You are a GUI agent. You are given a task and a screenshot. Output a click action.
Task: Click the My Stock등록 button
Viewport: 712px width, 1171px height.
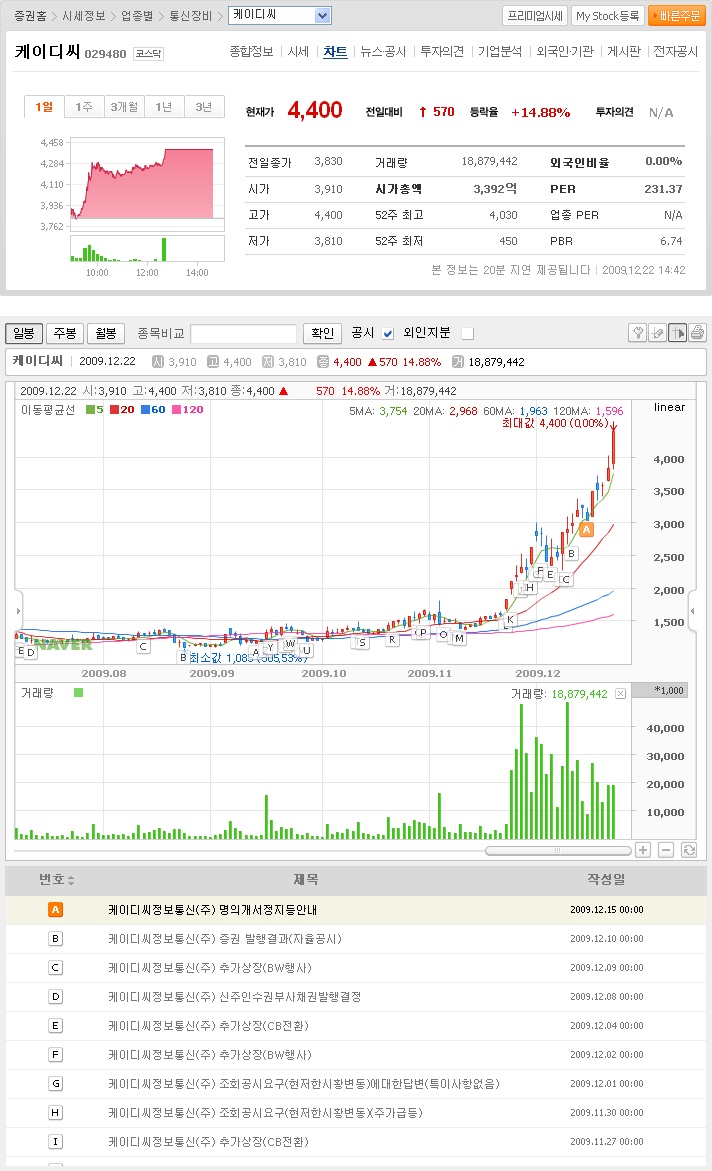[x=607, y=16]
